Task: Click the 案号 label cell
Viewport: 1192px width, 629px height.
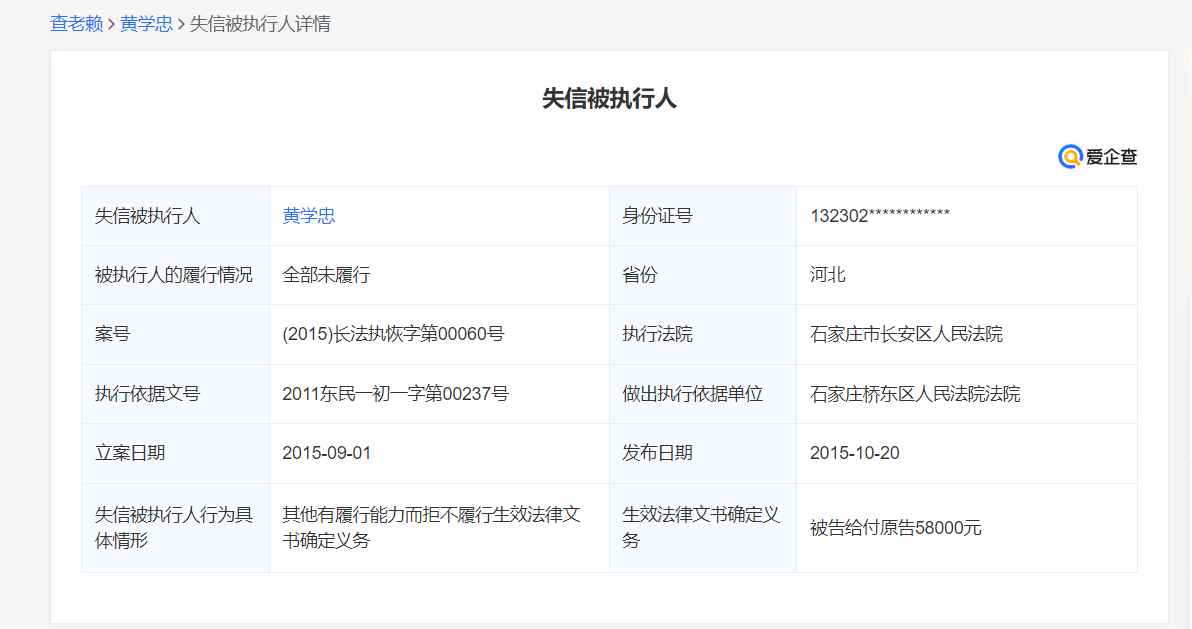Action: (176, 334)
